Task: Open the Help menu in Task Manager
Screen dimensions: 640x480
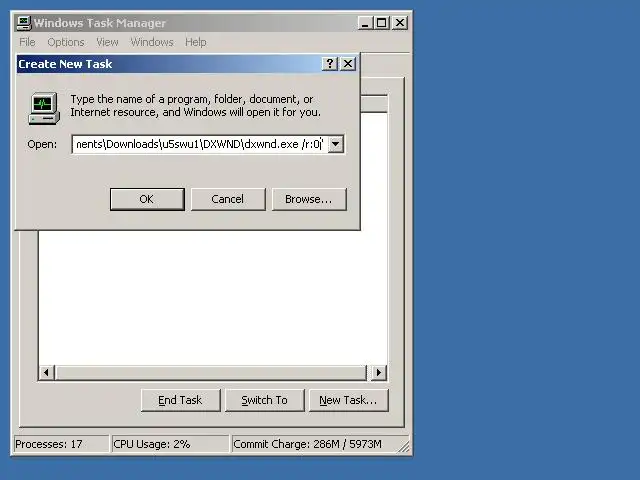Action: [196, 42]
